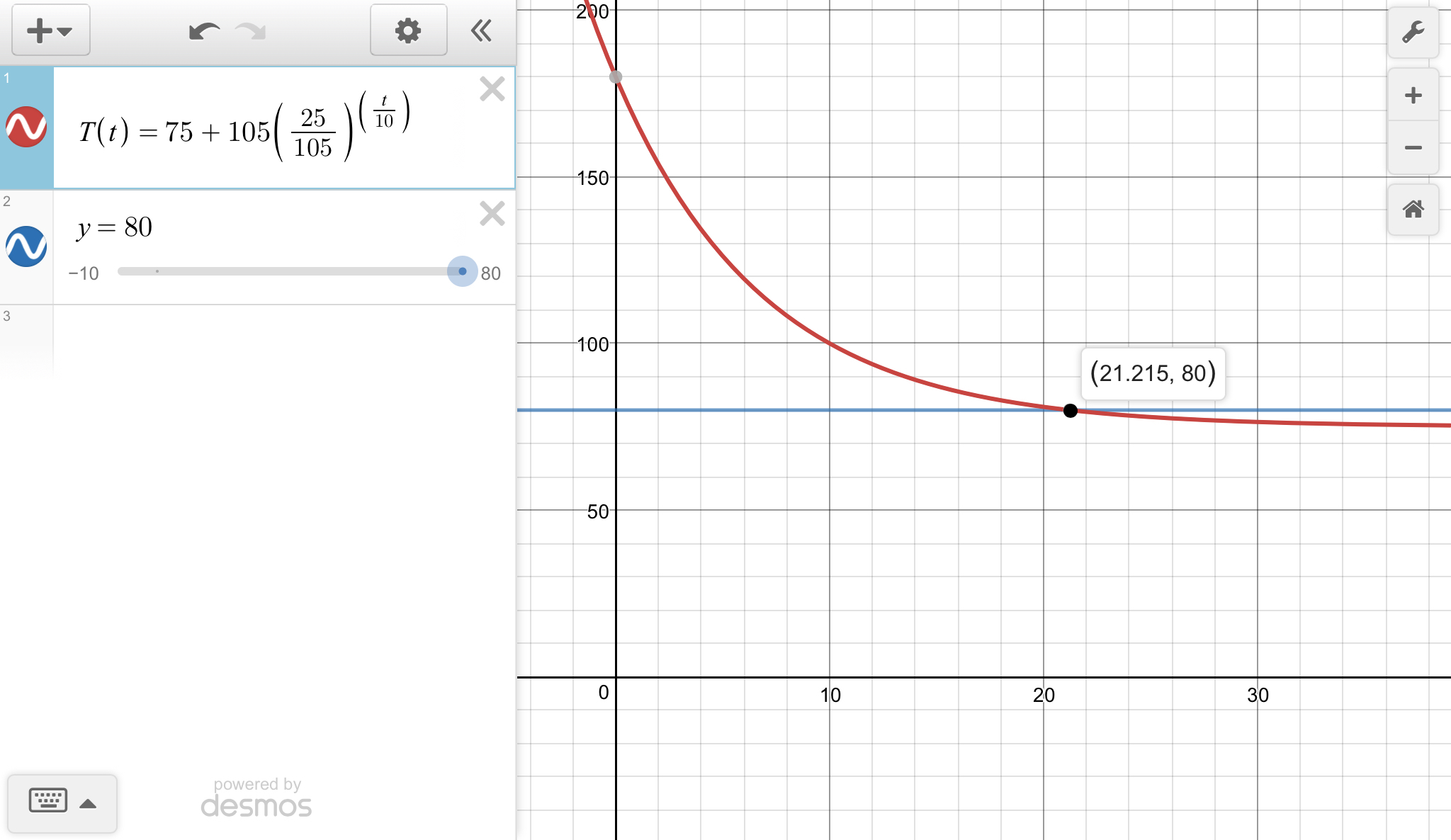Screen dimensions: 1451x840
Task: Delete the y=80 expression
Action: pyautogui.click(x=492, y=213)
